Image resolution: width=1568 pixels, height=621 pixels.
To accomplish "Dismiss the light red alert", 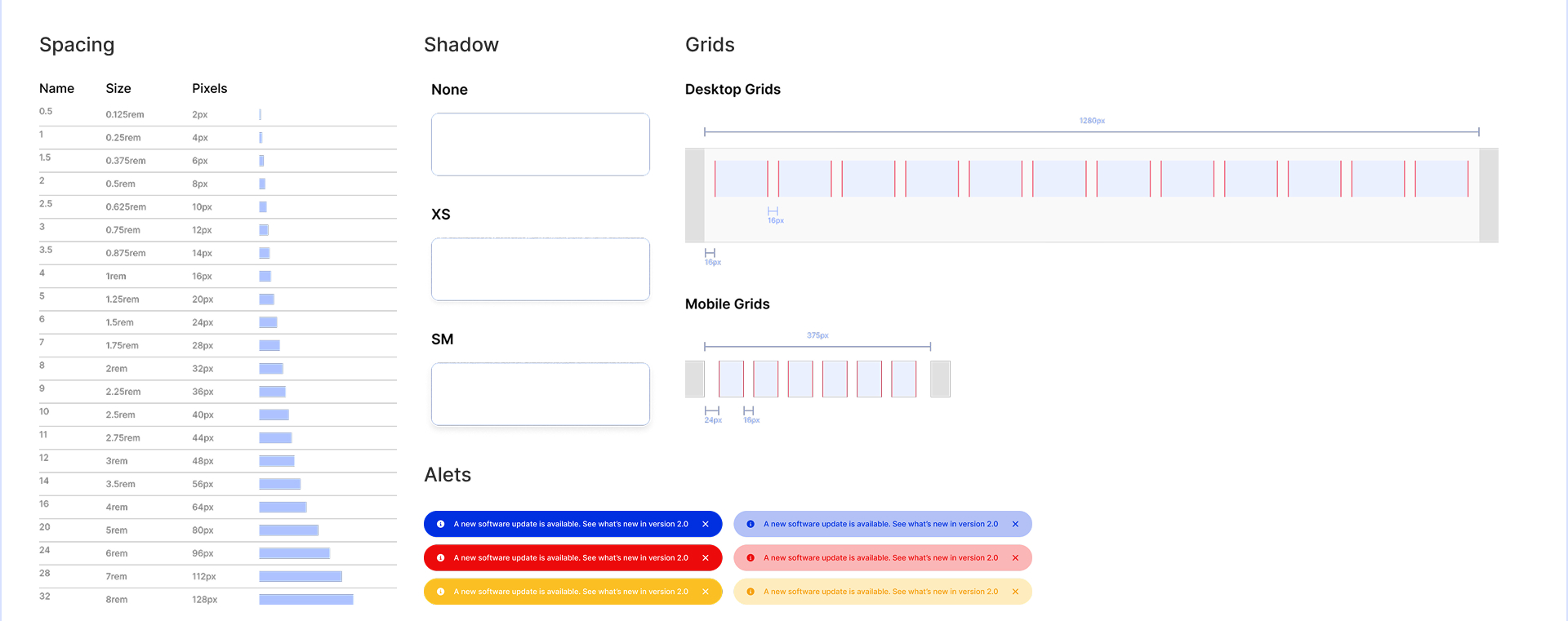I will click(1015, 558).
